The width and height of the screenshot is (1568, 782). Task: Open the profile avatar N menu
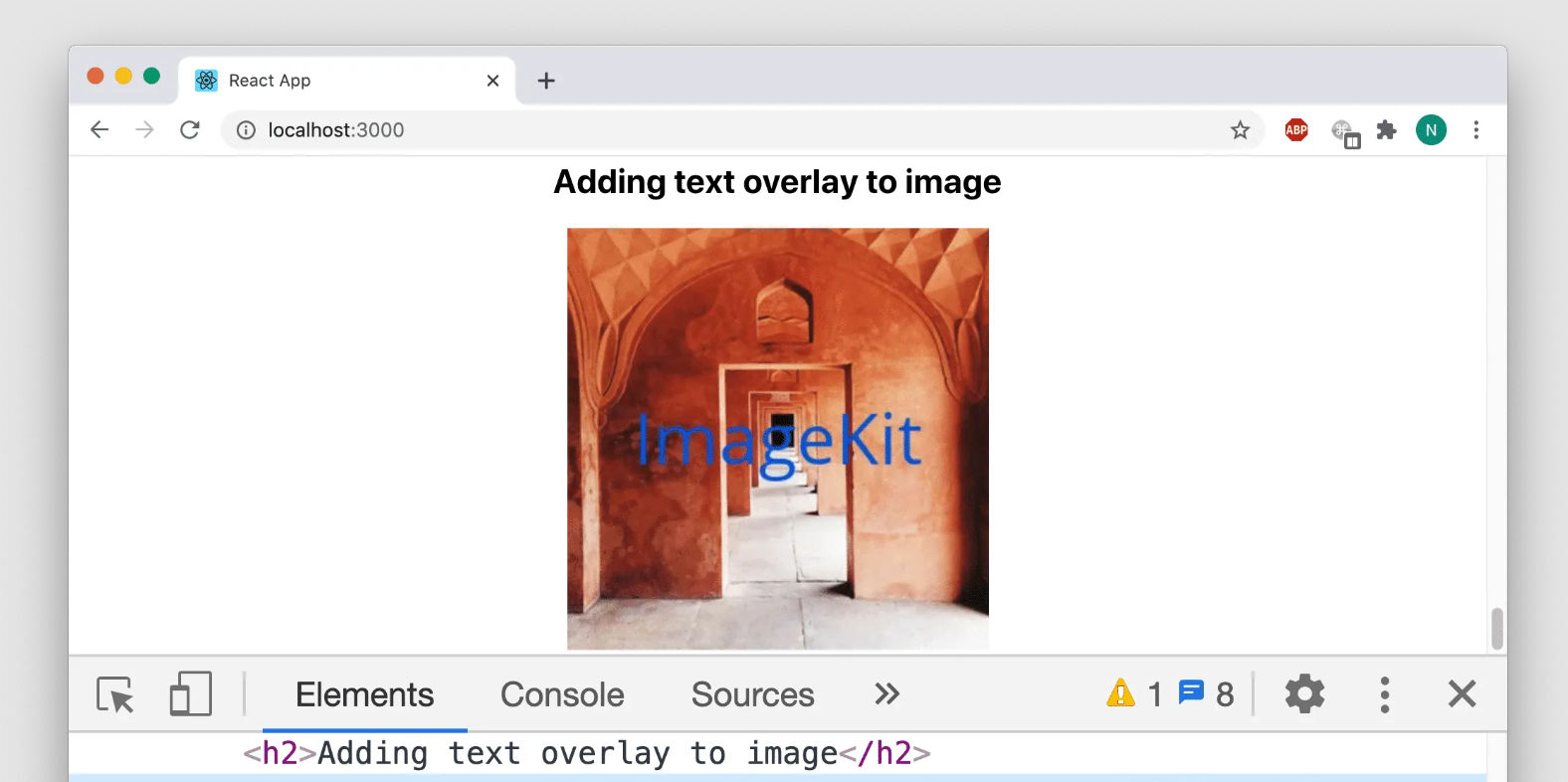1431,129
